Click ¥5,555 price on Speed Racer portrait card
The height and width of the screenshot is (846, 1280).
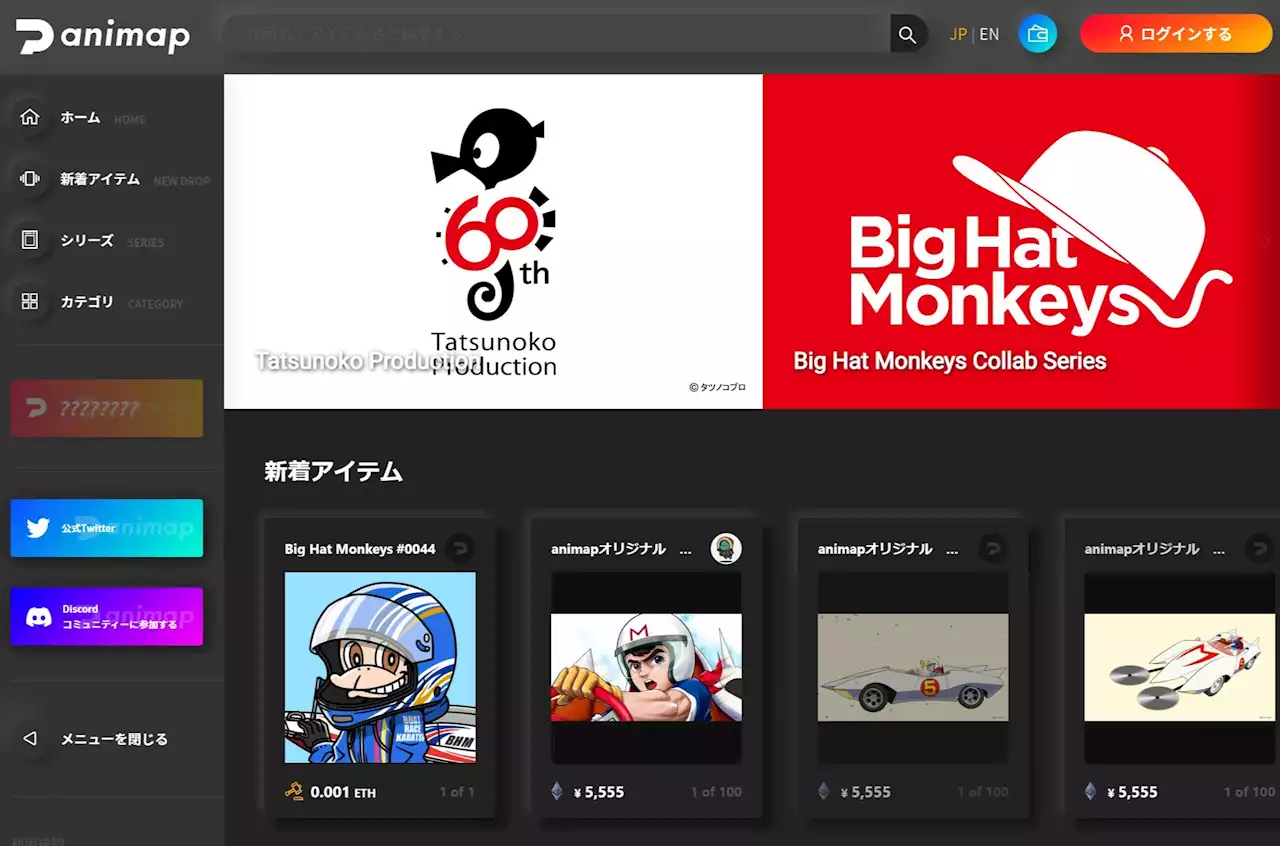(599, 792)
